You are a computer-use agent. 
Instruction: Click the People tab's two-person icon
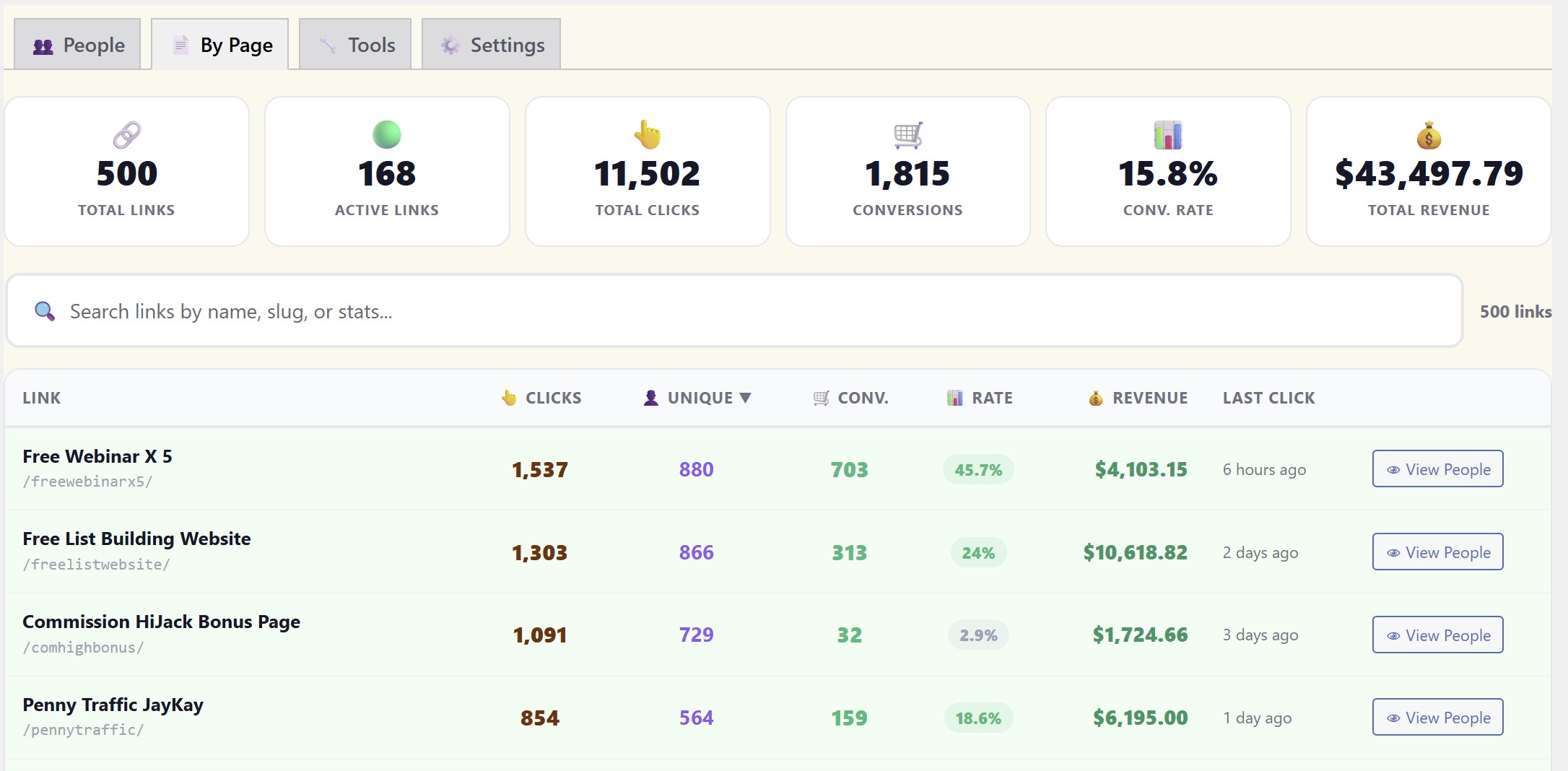[43, 46]
